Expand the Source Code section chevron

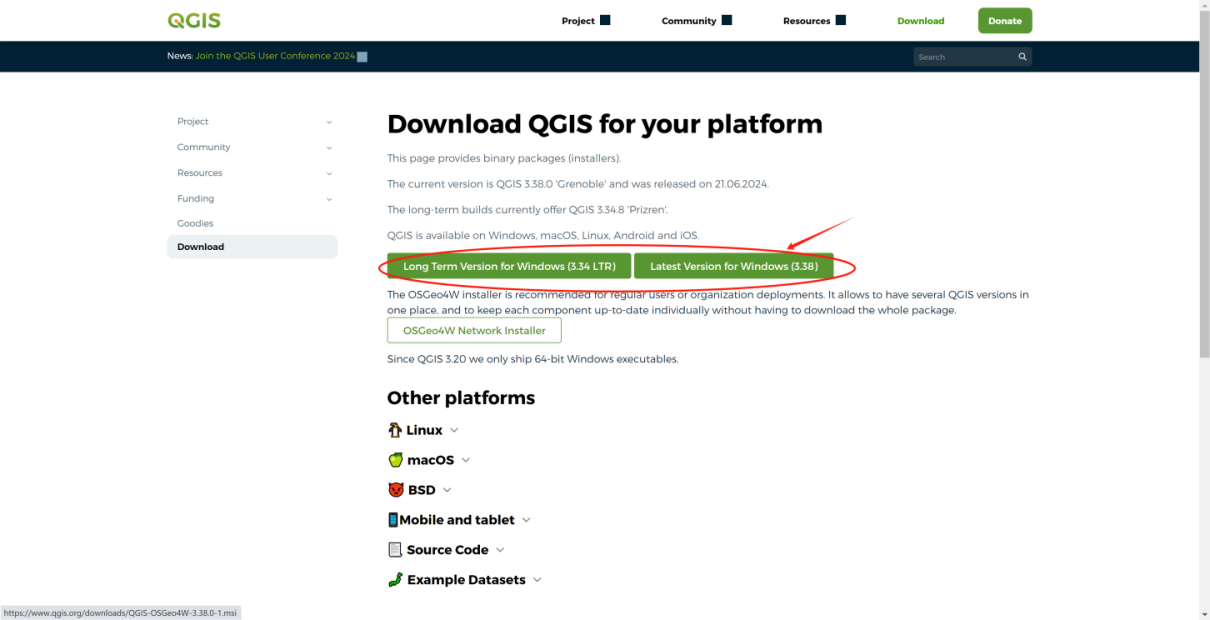(x=500, y=550)
